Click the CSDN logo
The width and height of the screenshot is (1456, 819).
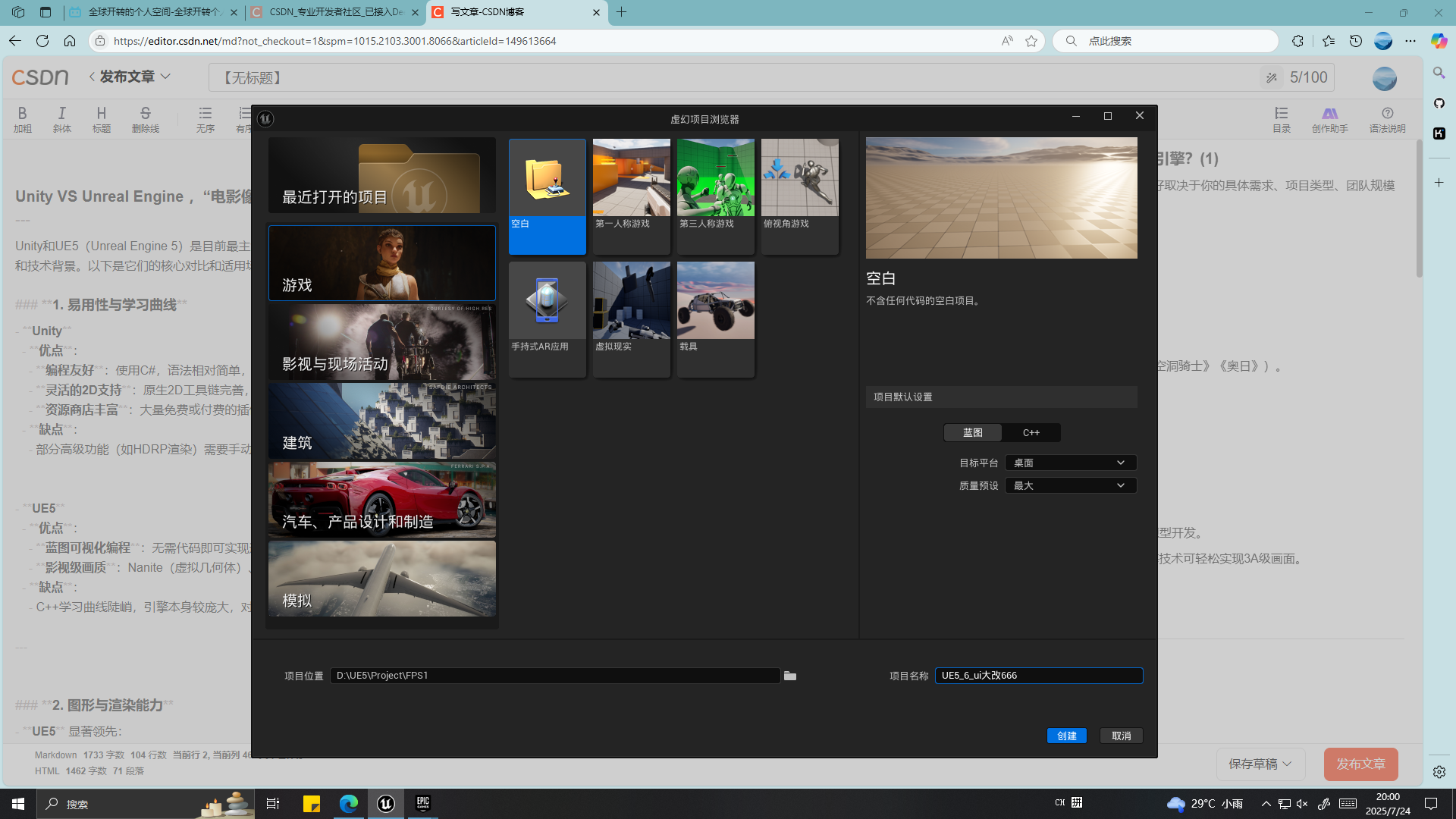pos(40,77)
